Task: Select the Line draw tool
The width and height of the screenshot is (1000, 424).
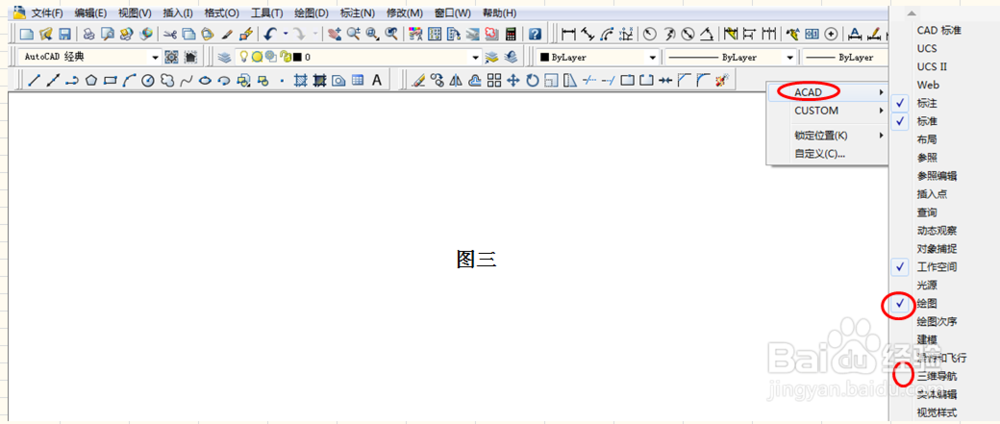Action: tap(35, 80)
